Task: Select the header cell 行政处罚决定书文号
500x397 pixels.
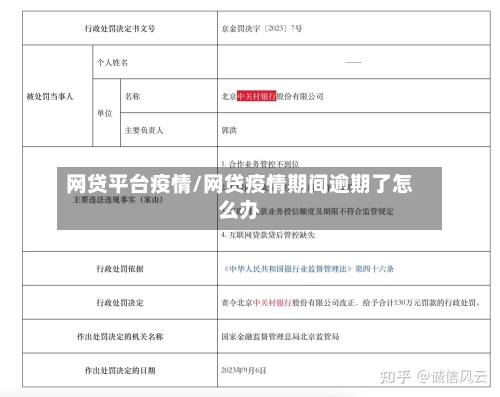Action: [120, 29]
